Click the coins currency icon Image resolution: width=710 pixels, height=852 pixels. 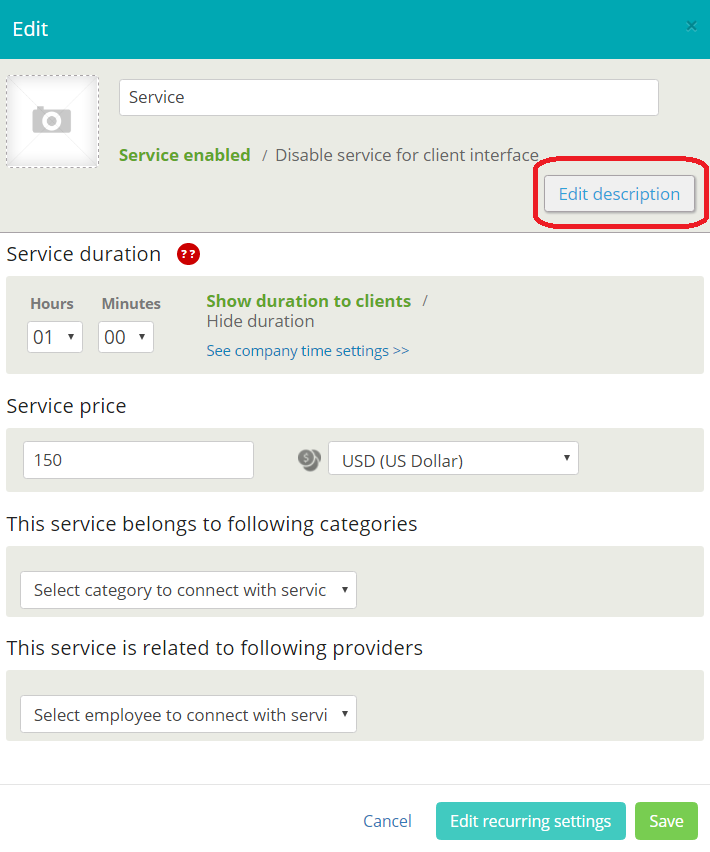click(x=309, y=460)
